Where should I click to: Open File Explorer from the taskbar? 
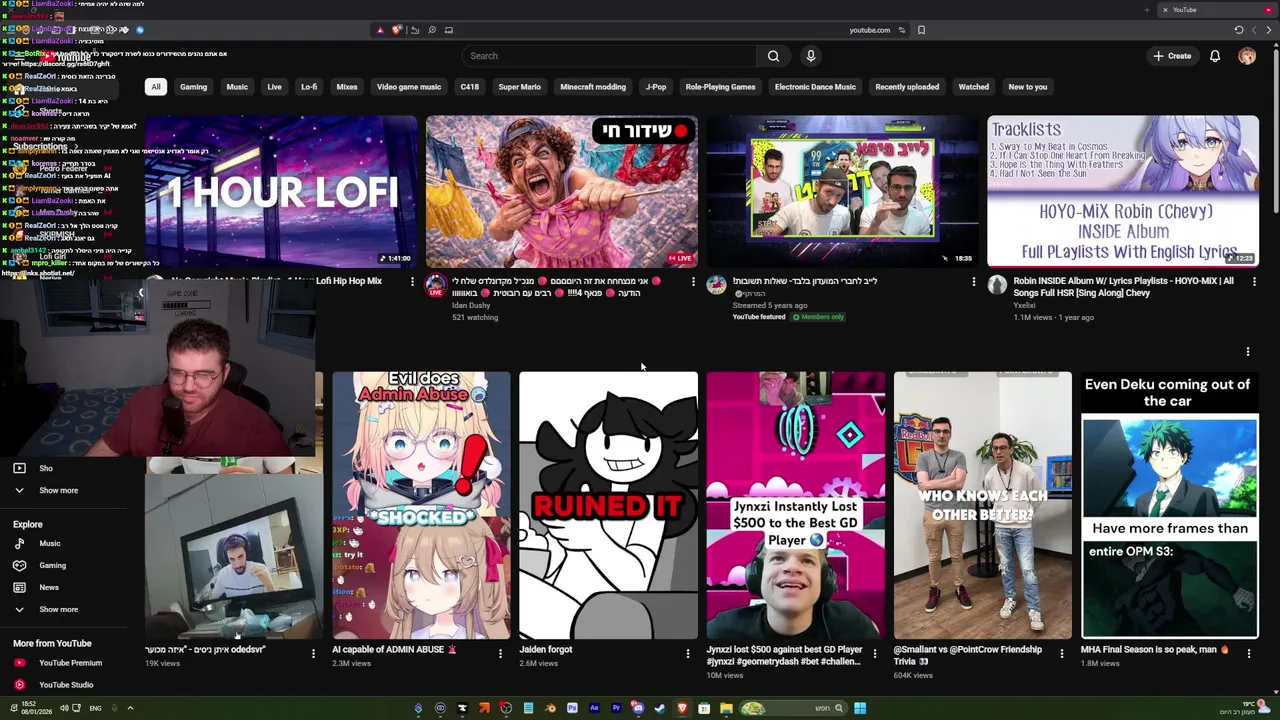click(726, 708)
